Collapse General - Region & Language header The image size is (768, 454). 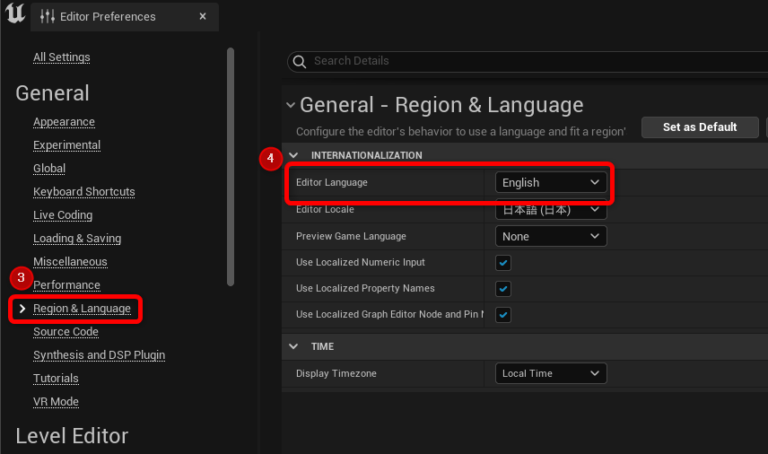tap(291, 105)
